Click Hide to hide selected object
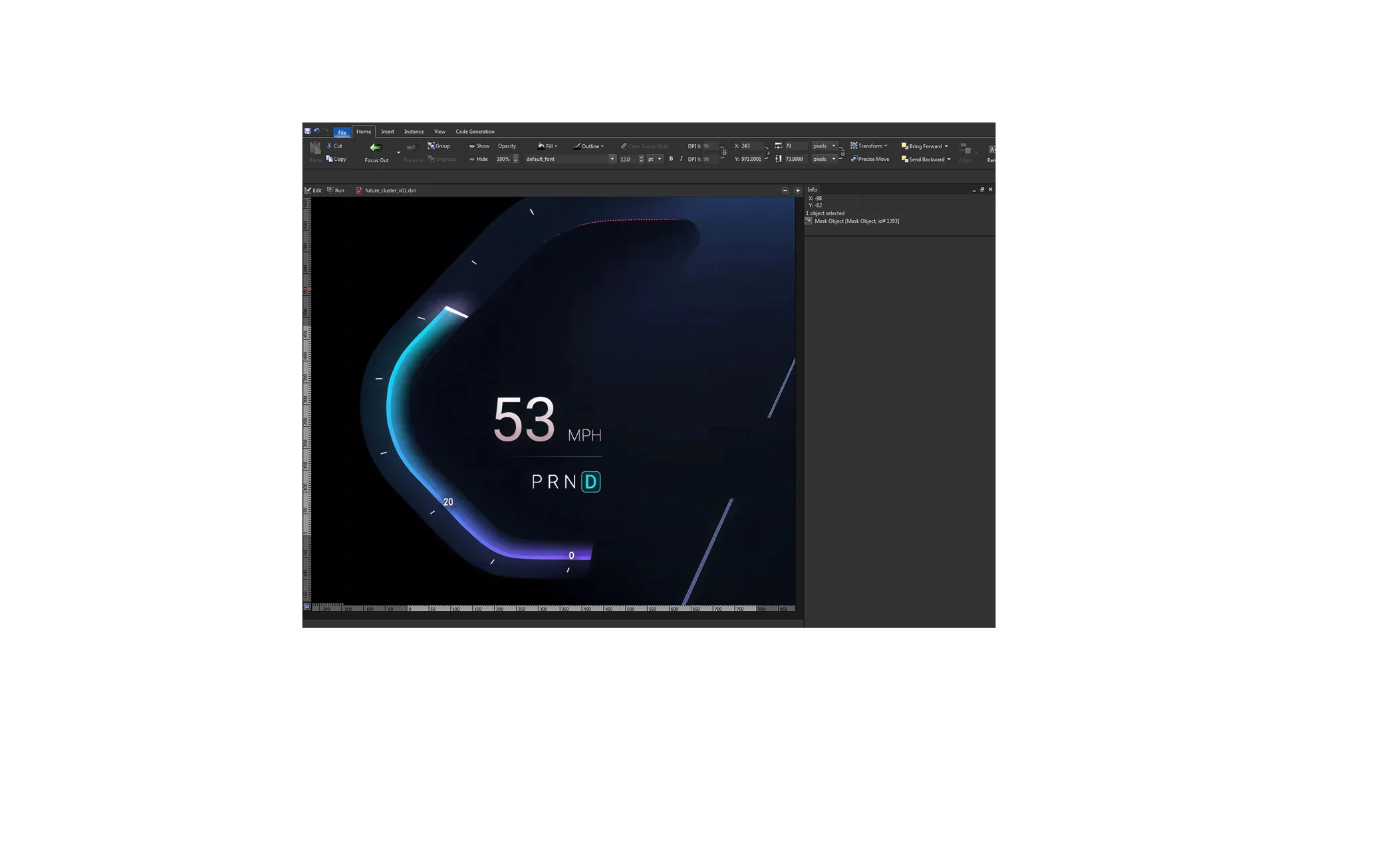This screenshot has height=868, width=1383. (x=479, y=159)
